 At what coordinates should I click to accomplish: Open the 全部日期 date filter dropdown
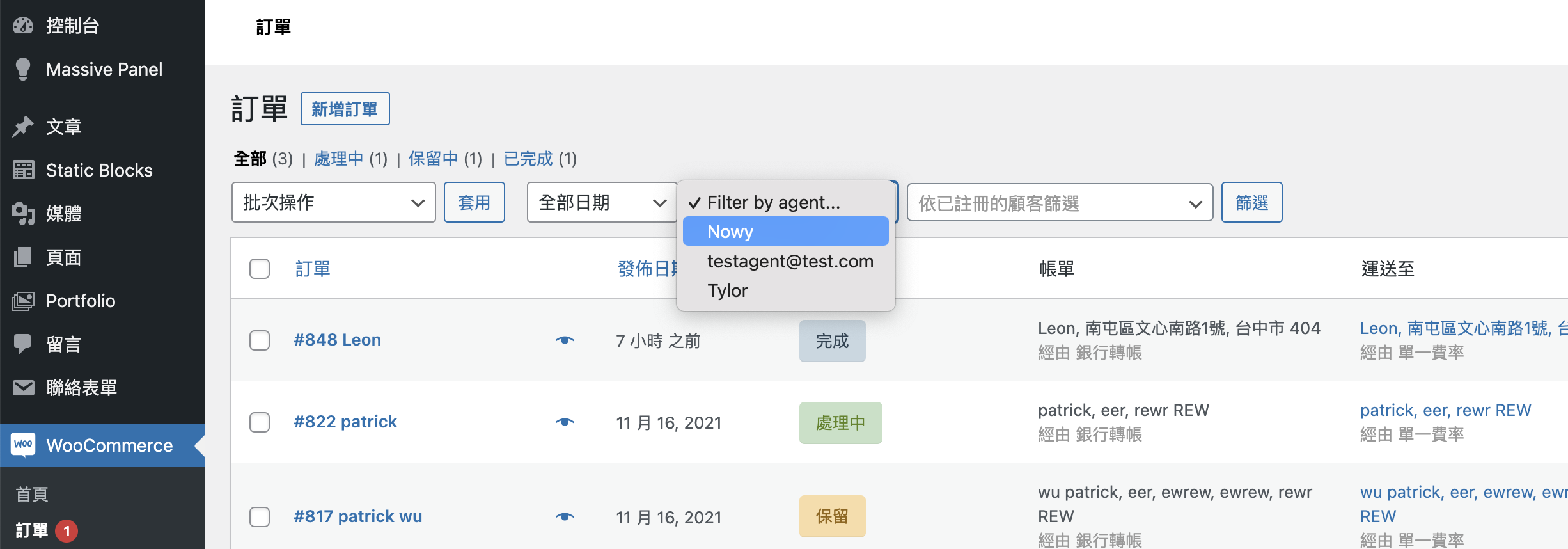[x=602, y=202]
